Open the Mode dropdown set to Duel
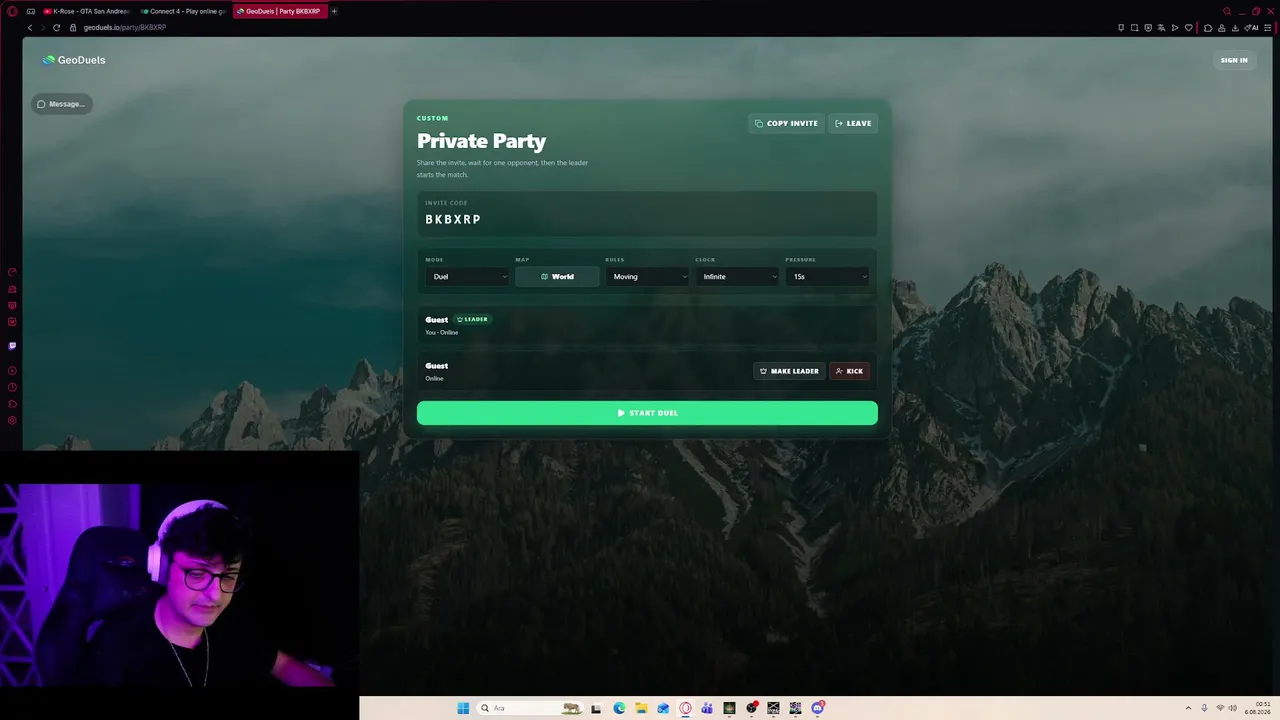Image resolution: width=1280 pixels, height=720 pixels. [x=468, y=277]
